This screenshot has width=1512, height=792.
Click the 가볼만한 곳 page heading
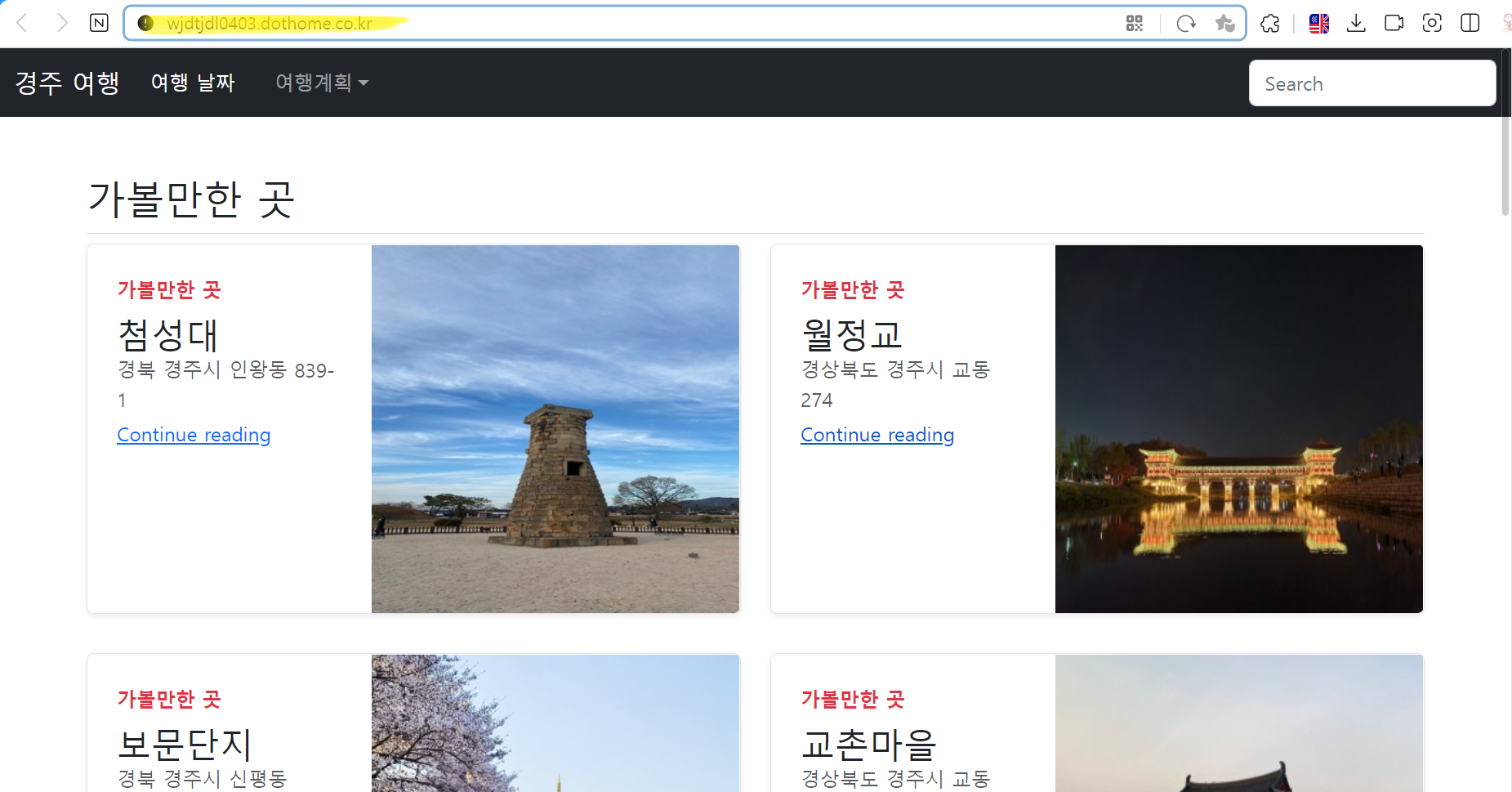[x=191, y=199]
